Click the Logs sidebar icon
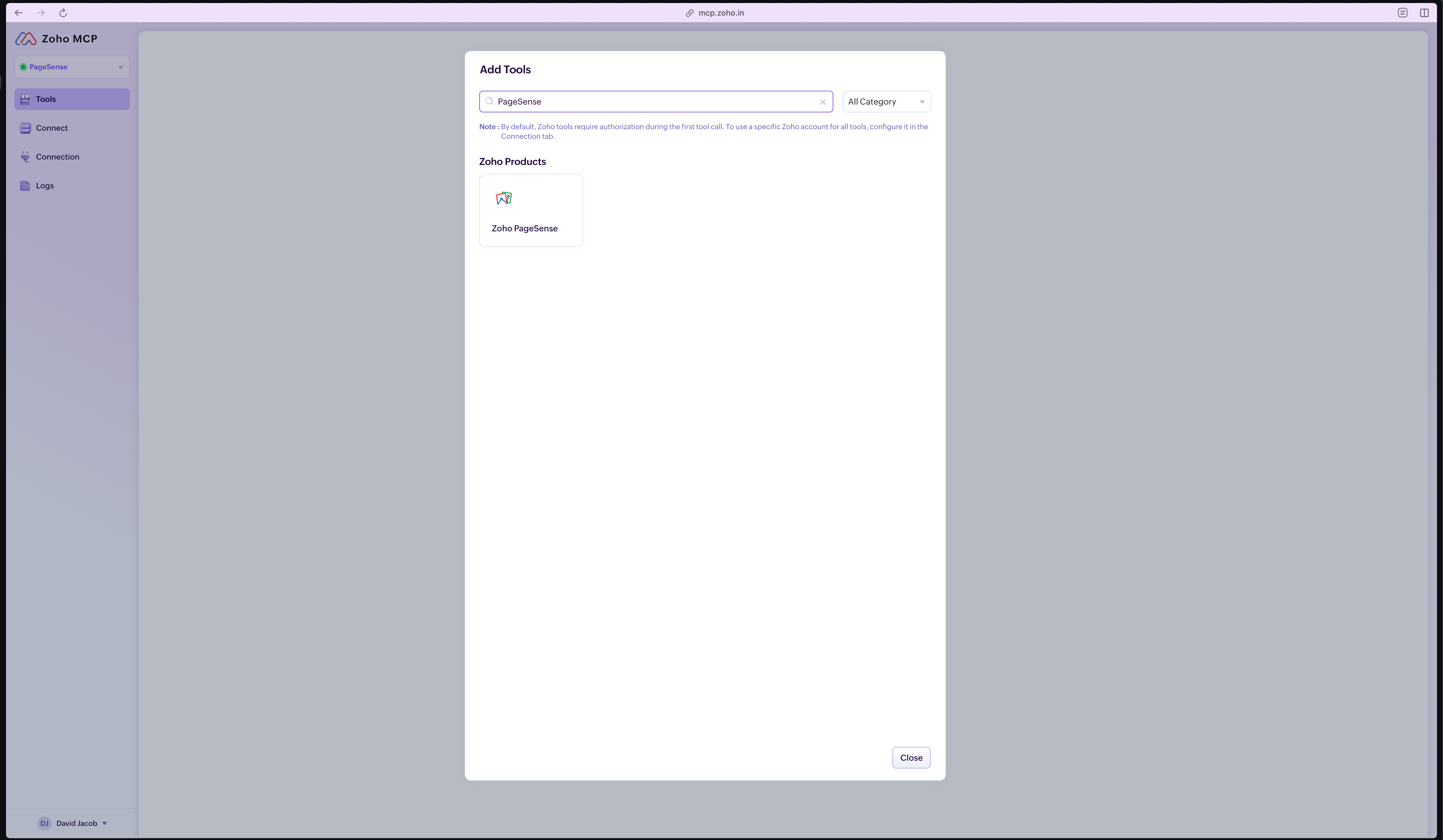 [x=25, y=186]
